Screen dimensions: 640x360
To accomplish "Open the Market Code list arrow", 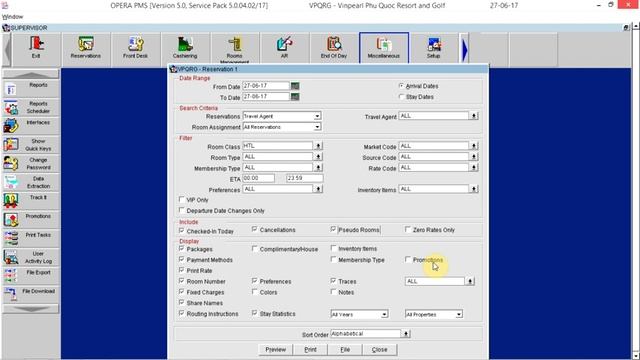I will tap(473, 146).
